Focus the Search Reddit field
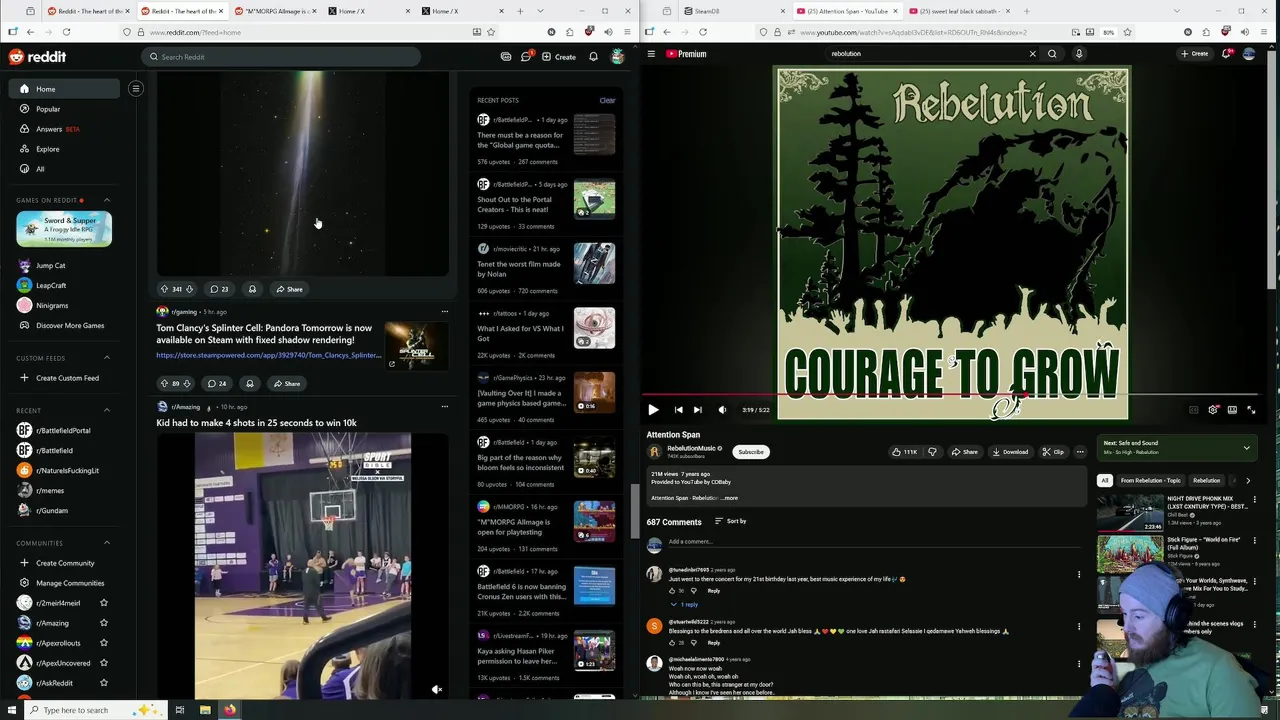This screenshot has width=1280, height=720. pyautogui.click(x=280, y=57)
